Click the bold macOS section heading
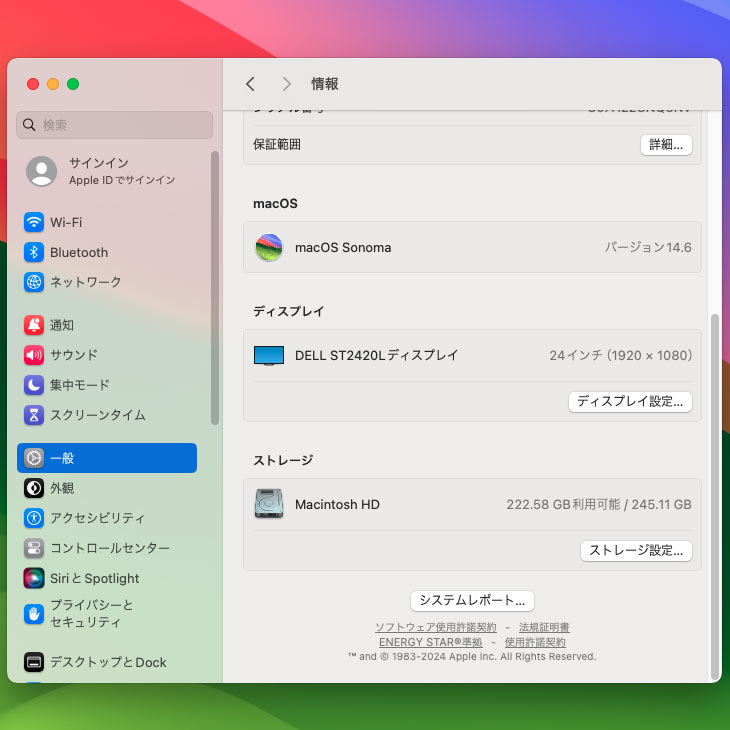This screenshot has width=730, height=730. pyautogui.click(x=275, y=203)
